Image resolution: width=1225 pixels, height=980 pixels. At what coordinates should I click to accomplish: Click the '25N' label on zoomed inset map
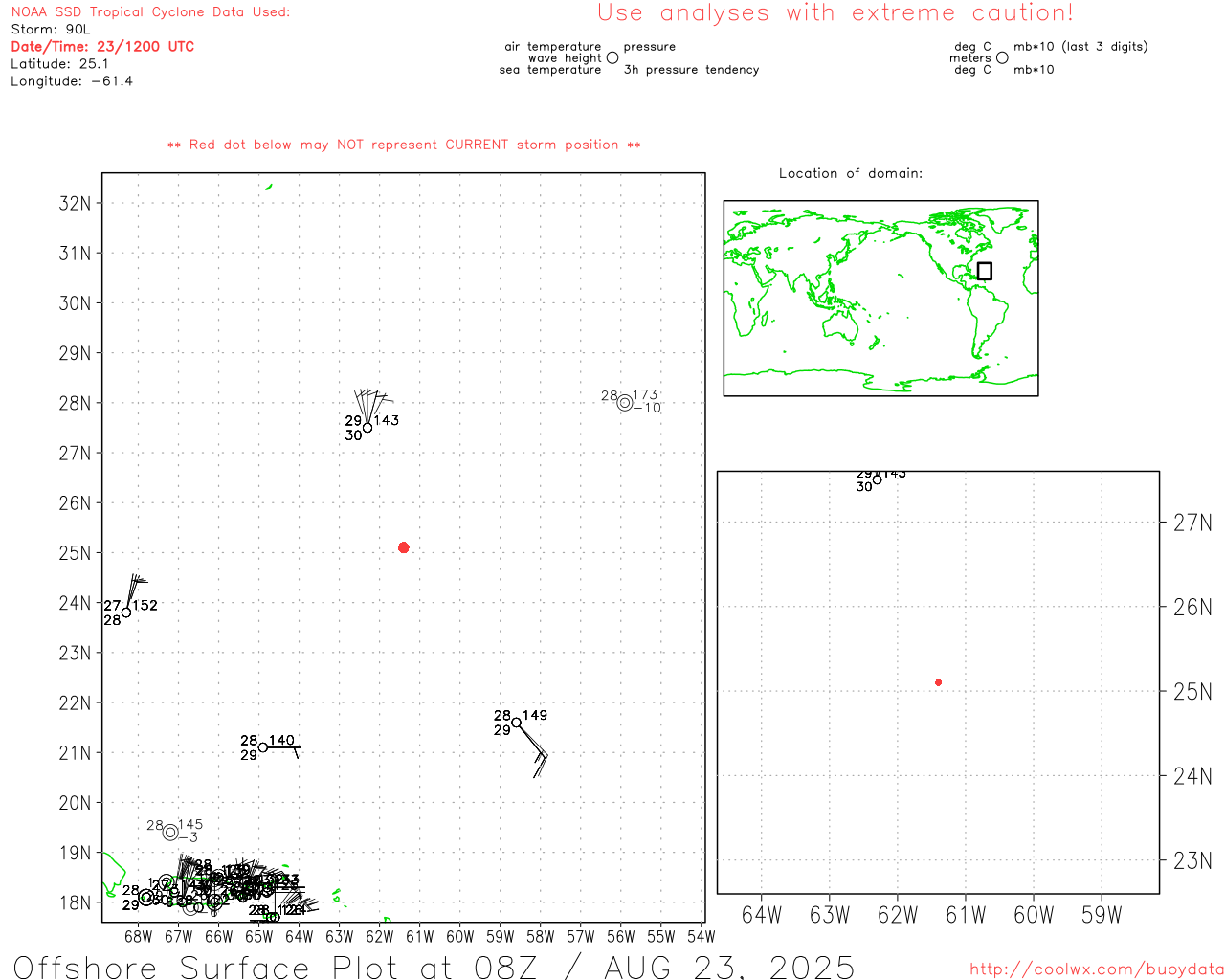1192,692
